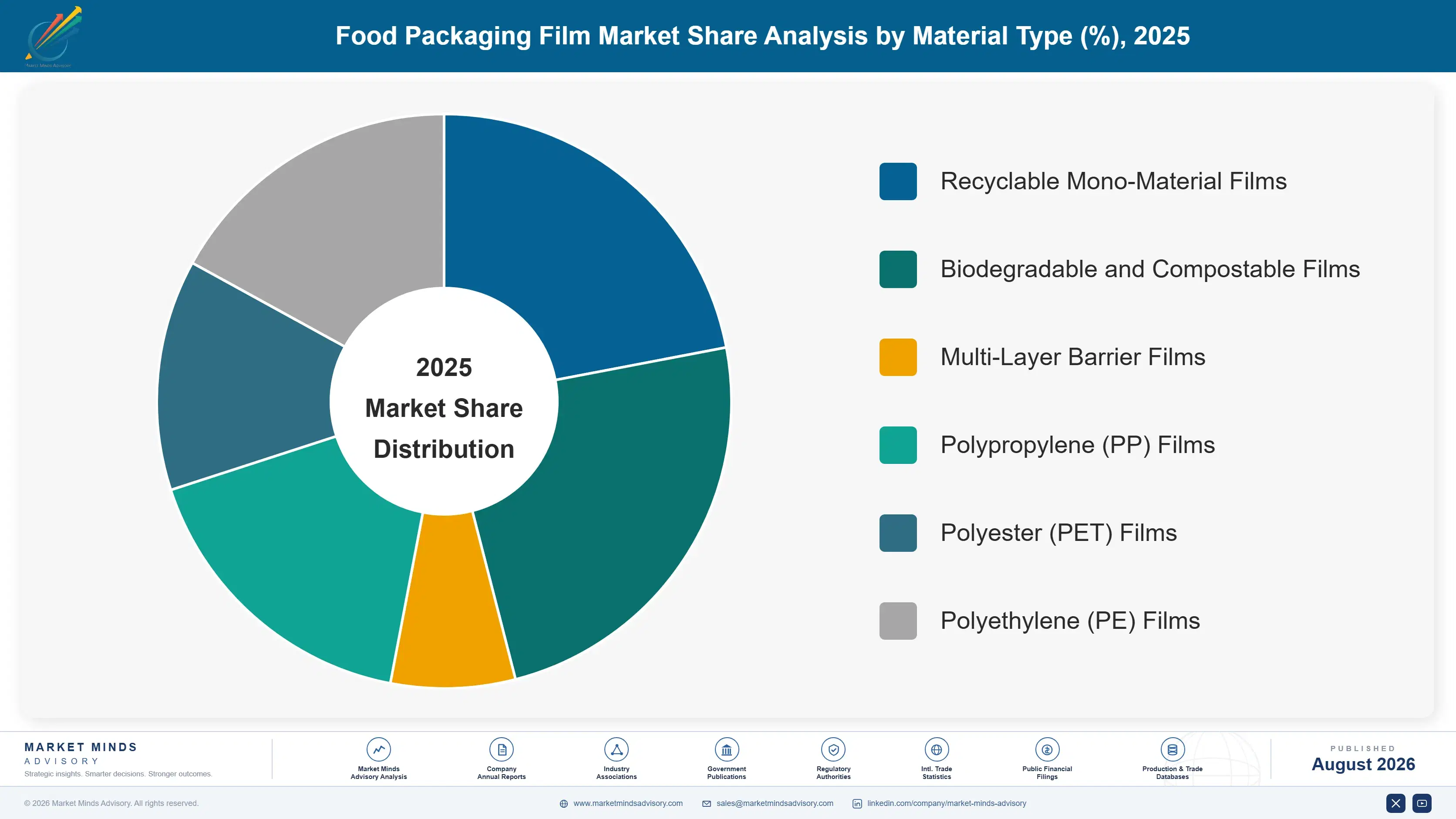Click the chart title 'Food Packaging Film Market Share Analysis'
This screenshot has height=819, width=1456.
[x=762, y=36]
